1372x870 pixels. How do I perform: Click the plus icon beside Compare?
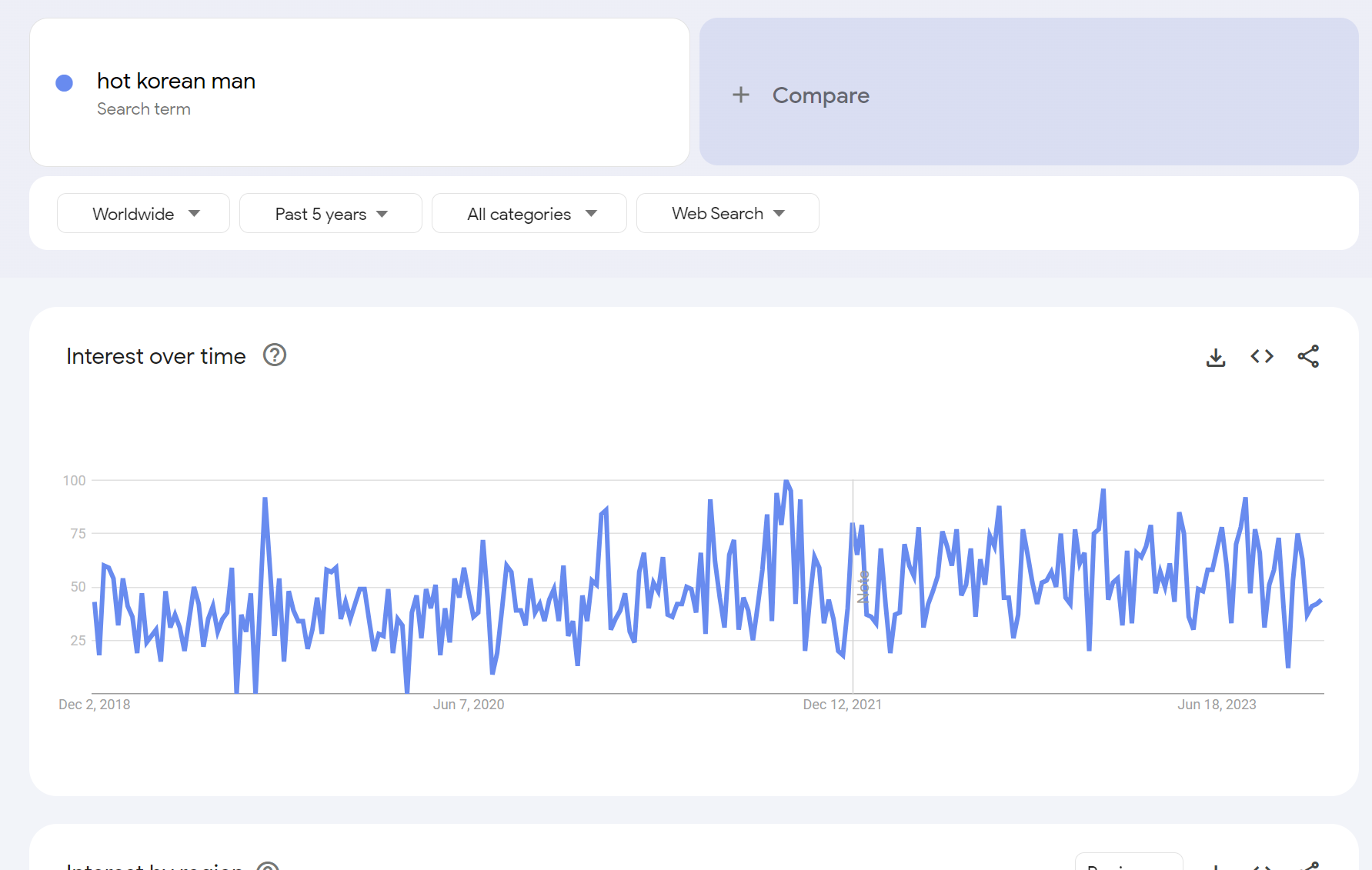(740, 95)
